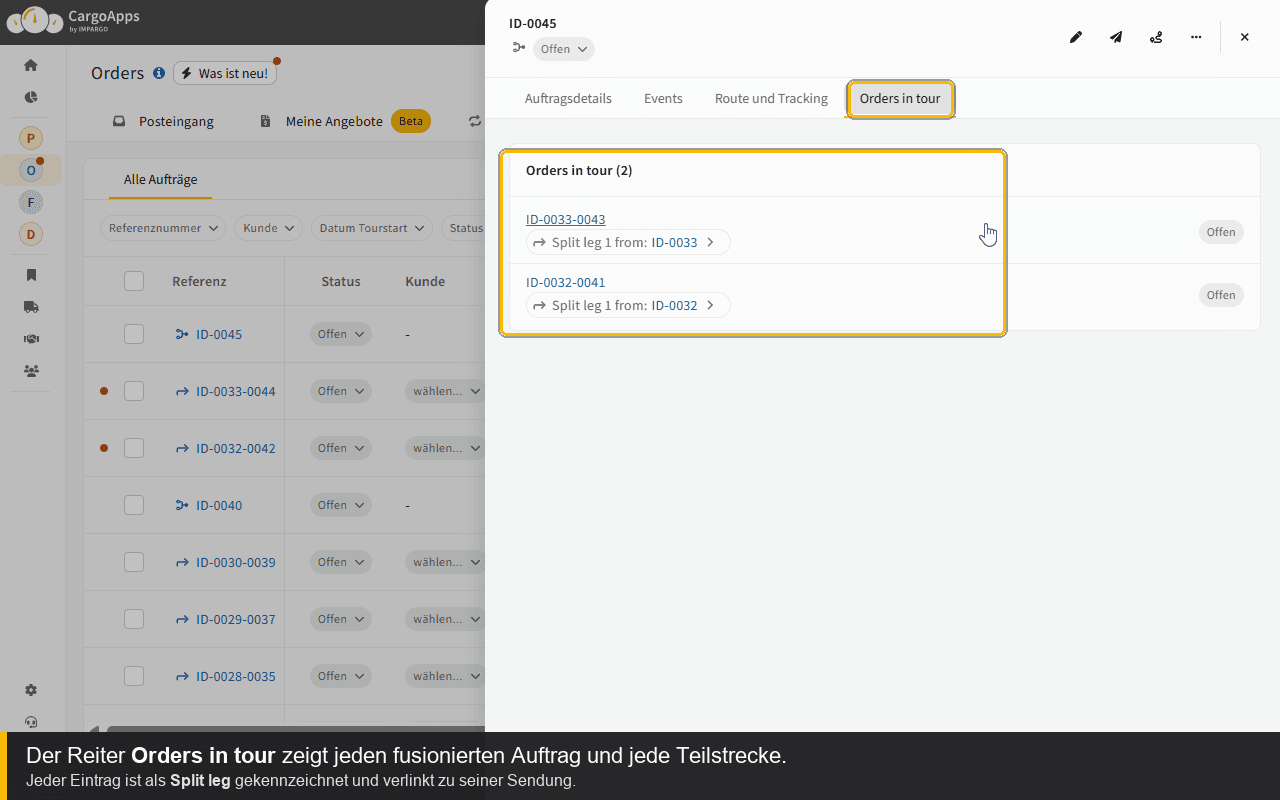Screen dimensions: 1280x800
Task: Open the truck icon in the sidebar
Action: (31, 307)
